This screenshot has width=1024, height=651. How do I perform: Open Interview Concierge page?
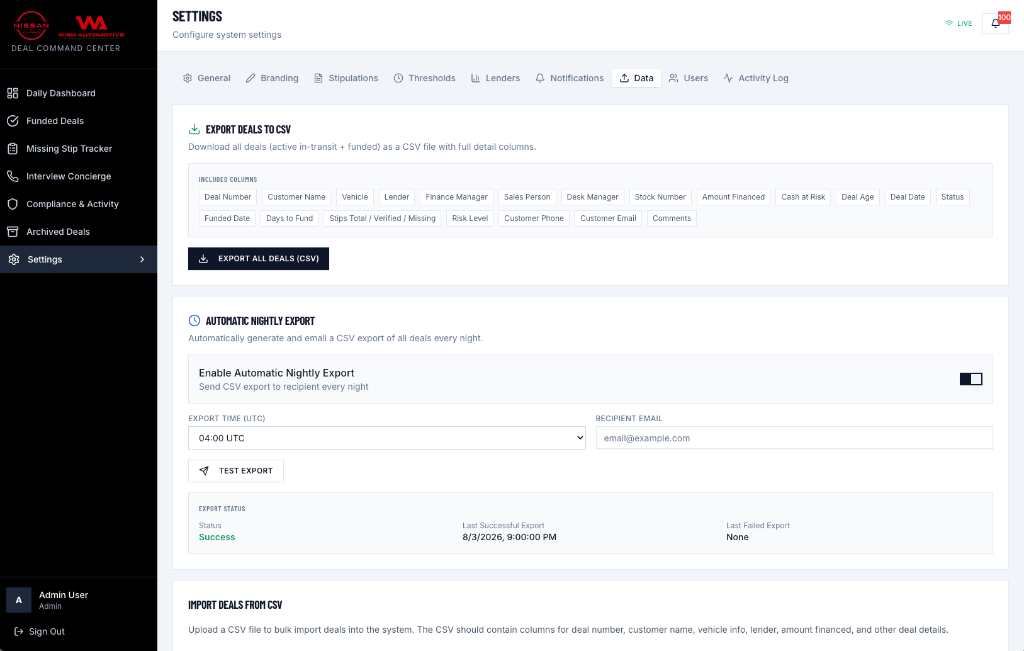[78, 176]
